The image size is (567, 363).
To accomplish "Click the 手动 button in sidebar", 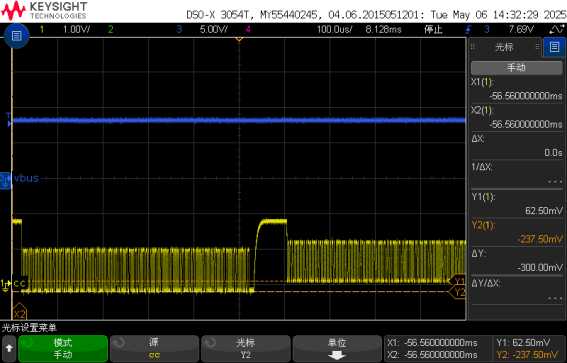I will pos(516,68).
